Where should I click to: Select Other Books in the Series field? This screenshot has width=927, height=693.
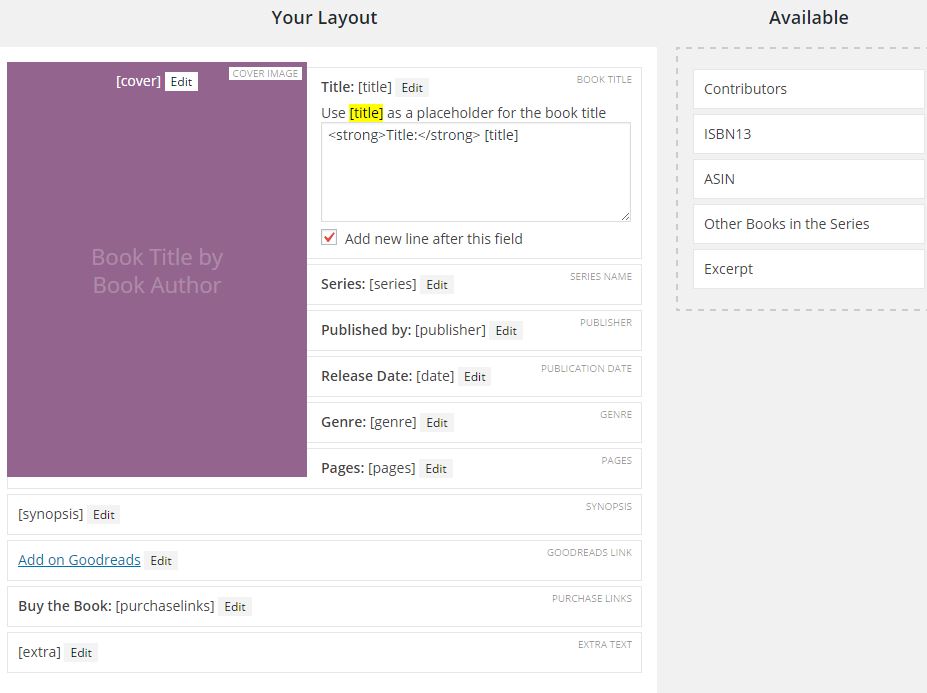coord(809,224)
